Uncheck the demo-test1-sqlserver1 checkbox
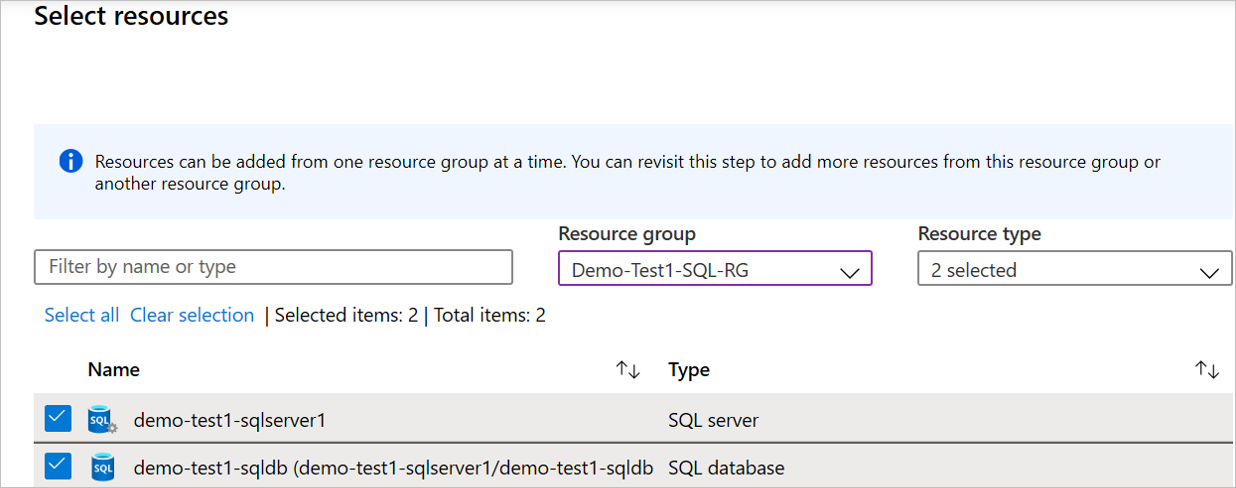This screenshot has width=1236, height=488. tap(58, 419)
